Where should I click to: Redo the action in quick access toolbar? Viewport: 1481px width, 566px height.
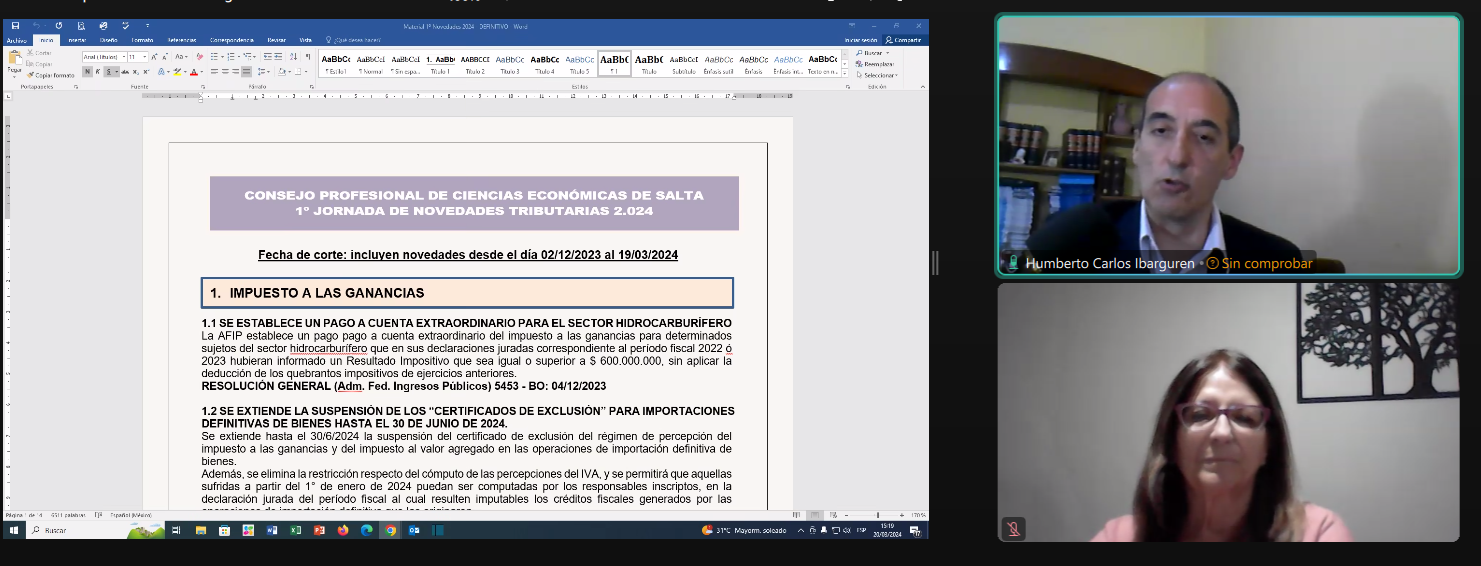tap(59, 25)
